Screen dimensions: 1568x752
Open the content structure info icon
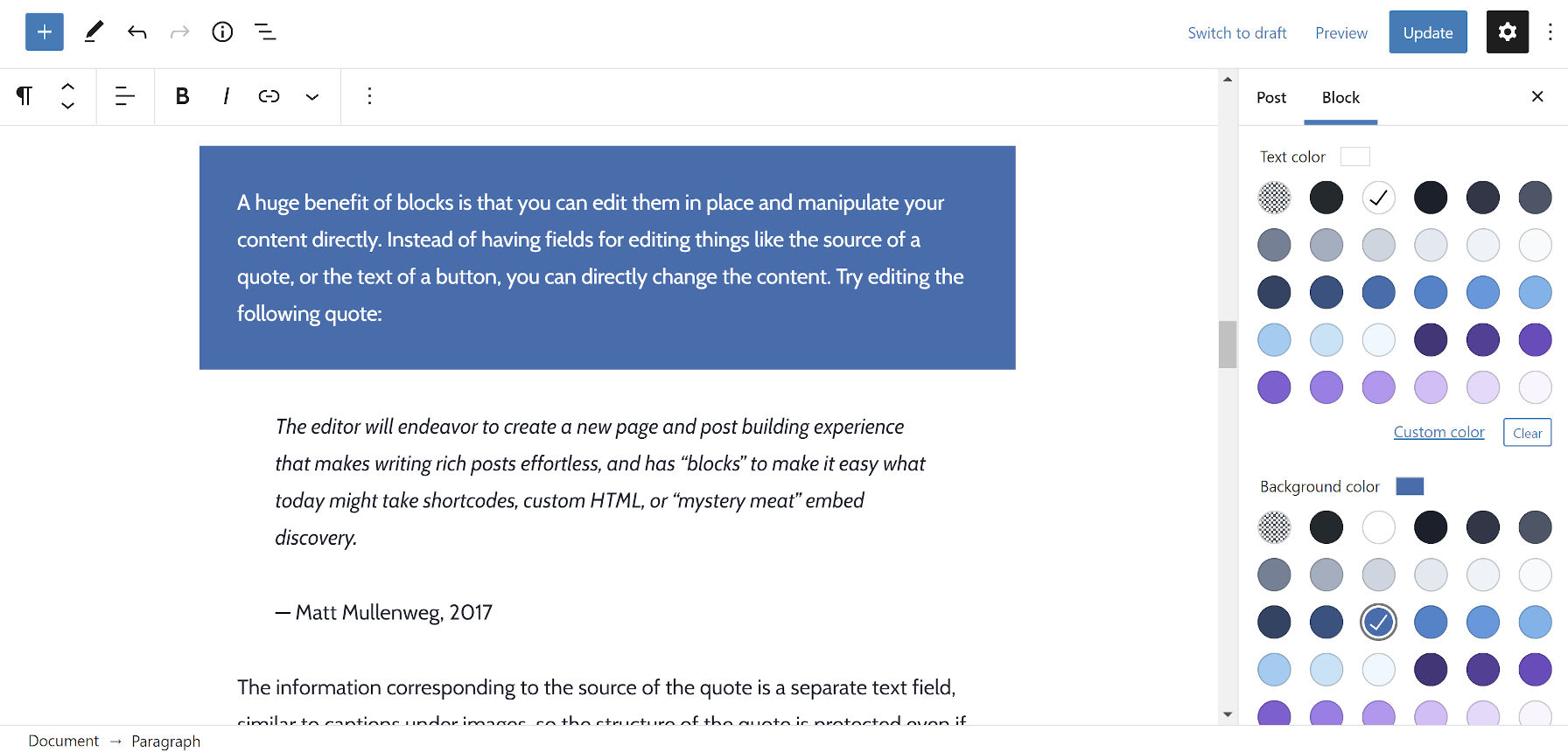pos(222,32)
